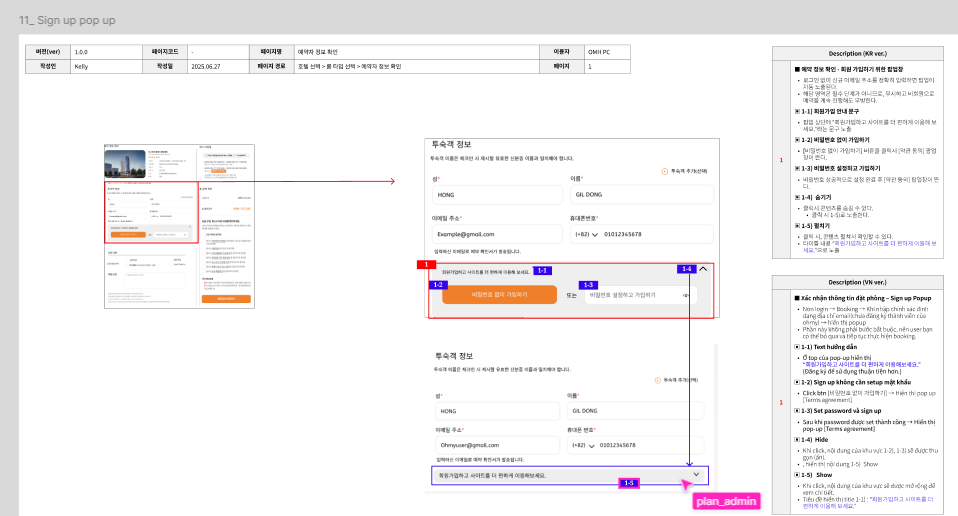958x516 pixels.
Task: Click the Ohmyuser@gmail.com email field
Action: [x=494, y=445]
